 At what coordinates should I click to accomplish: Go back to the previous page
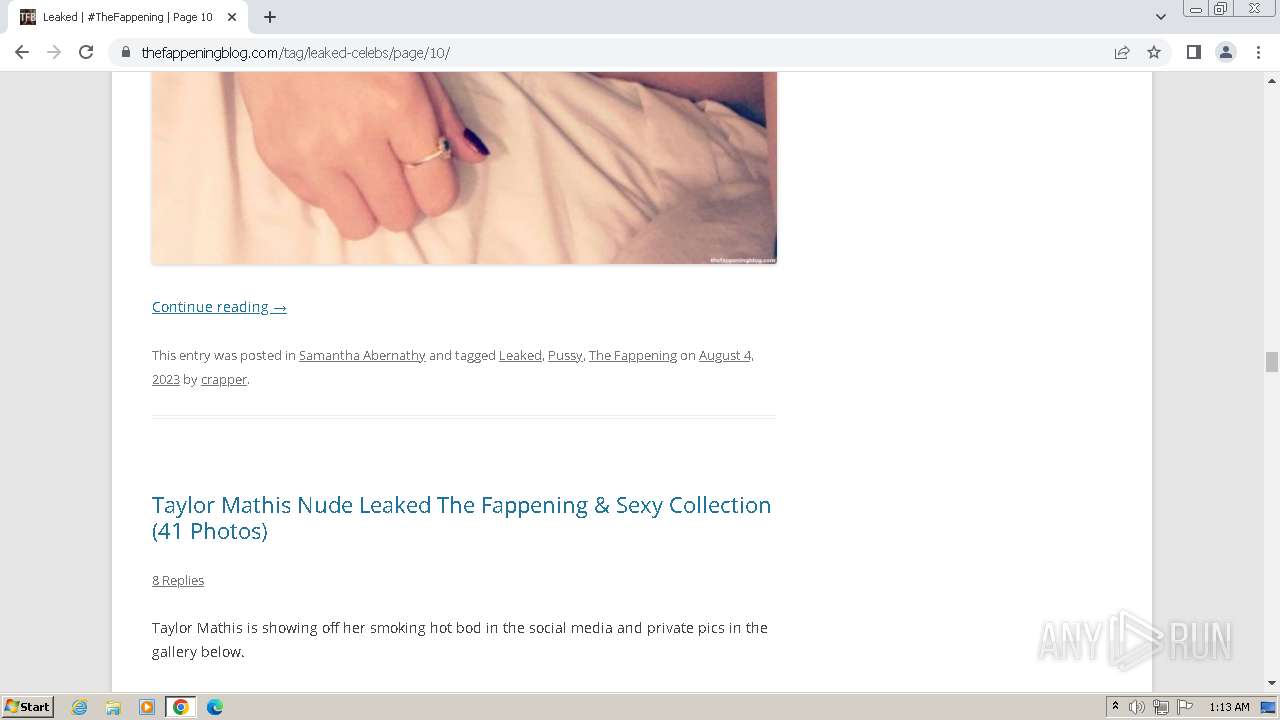pos(22,52)
